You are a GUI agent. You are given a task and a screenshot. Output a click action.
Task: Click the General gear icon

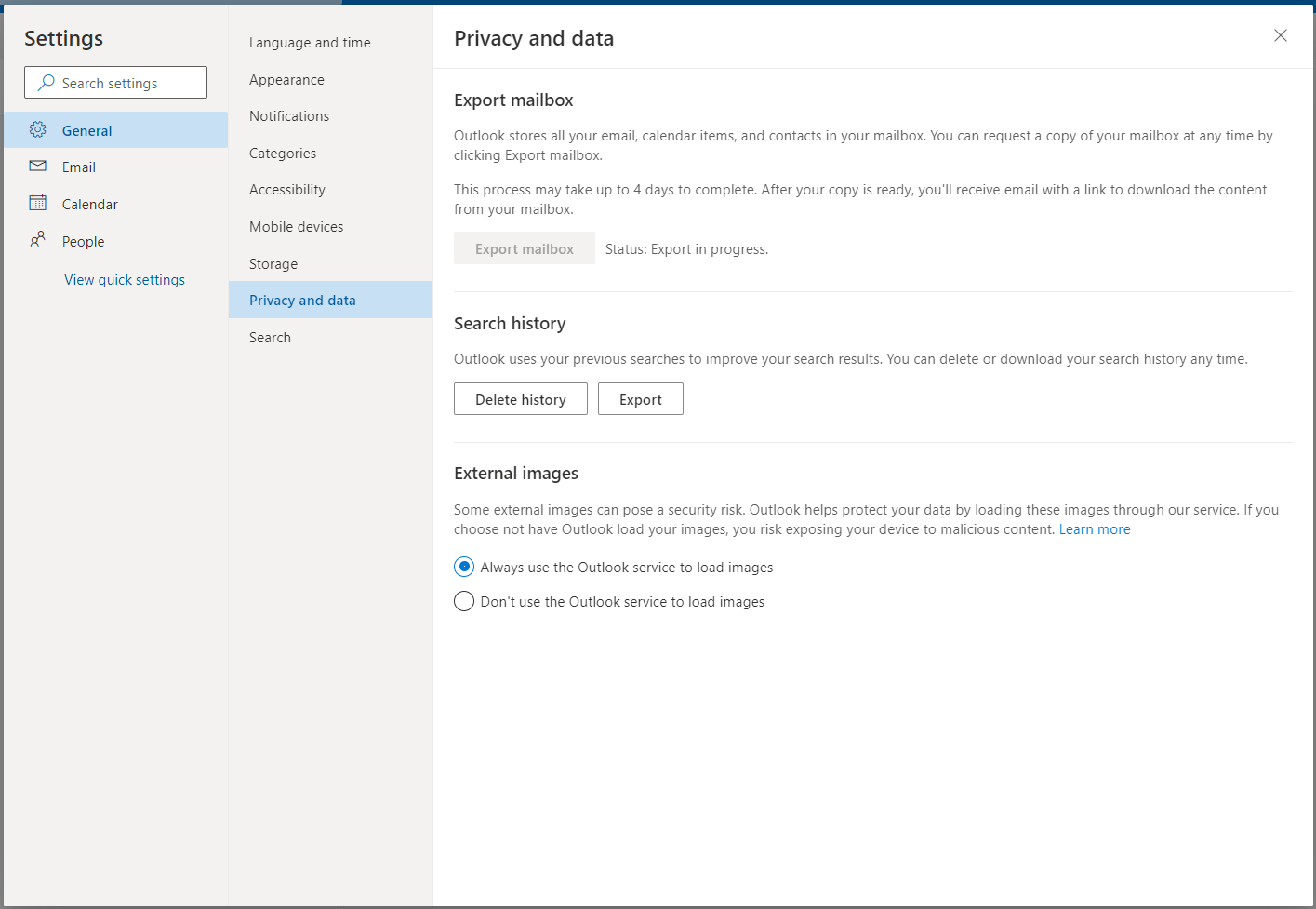tap(37, 130)
